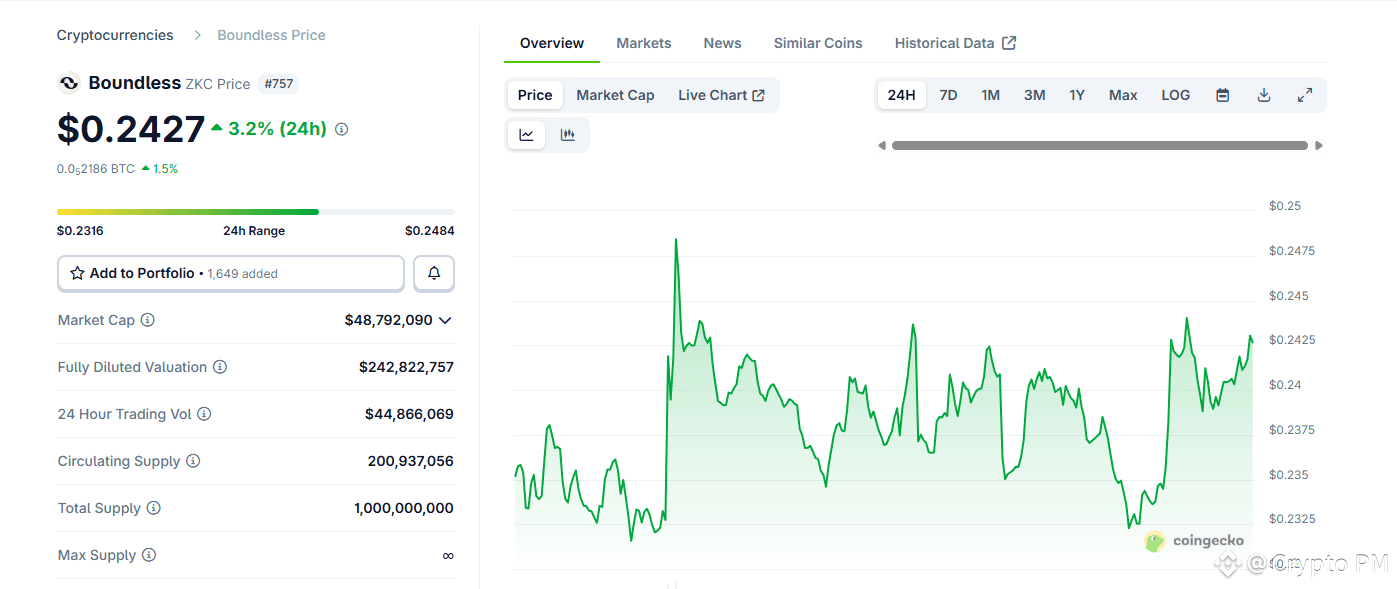The height and width of the screenshot is (589, 1397).
Task: Download chart data with the download icon
Action: click(x=1263, y=95)
